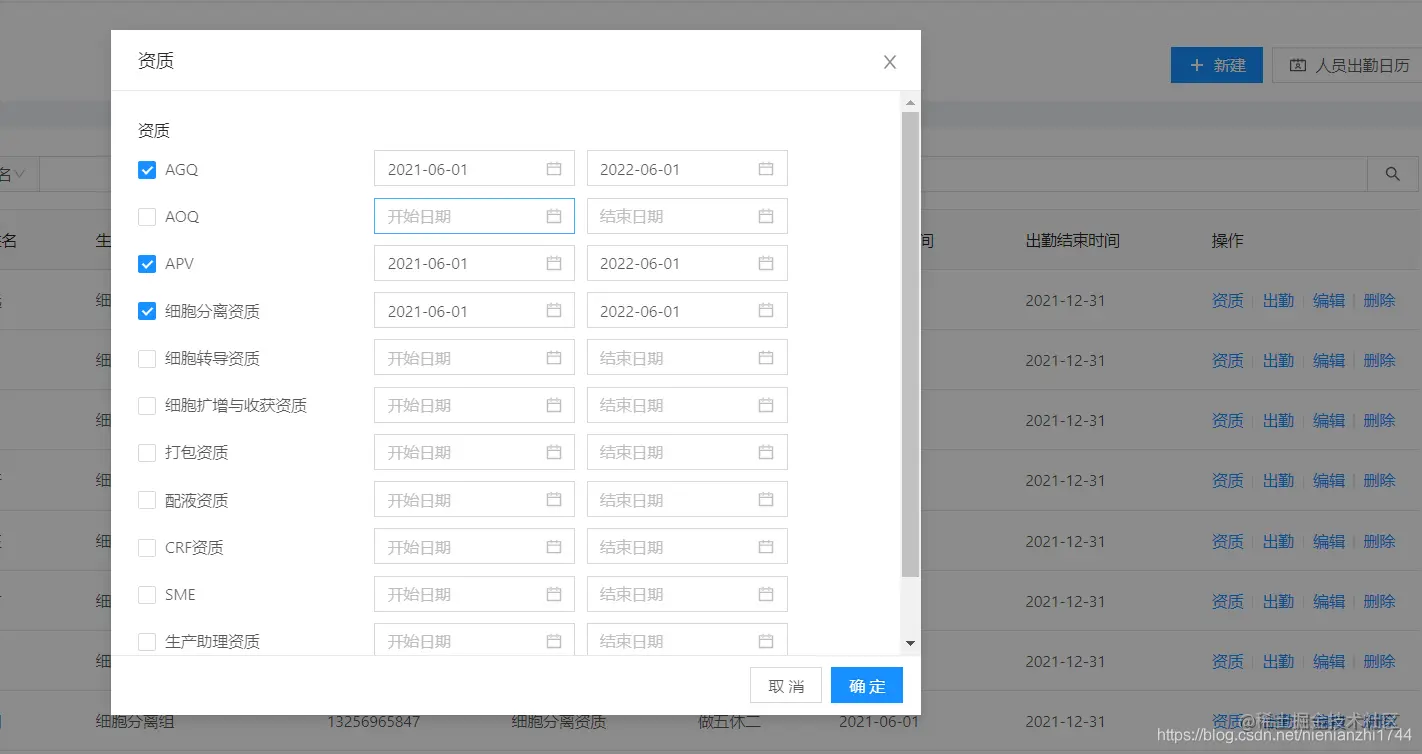This screenshot has width=1422, height=754.
Task: Click 出勤 link in first table row
Action: (1278, 300)
